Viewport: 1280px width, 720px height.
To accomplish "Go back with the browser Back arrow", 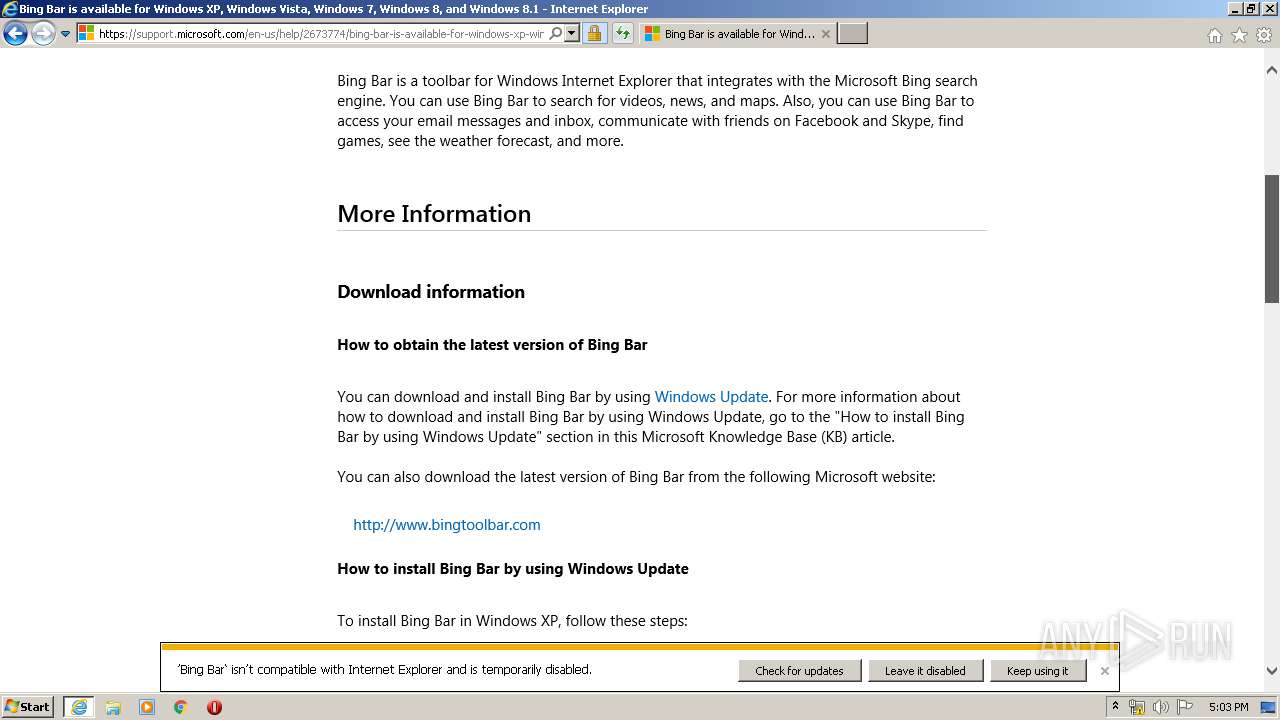I will [x=15, y=34].
